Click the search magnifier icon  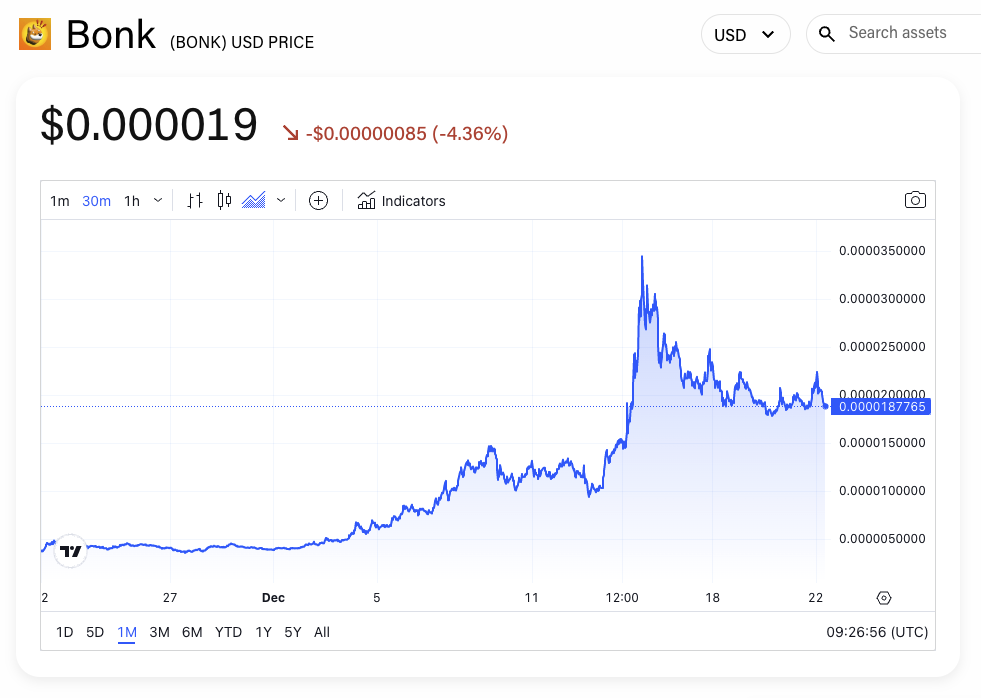826,33
